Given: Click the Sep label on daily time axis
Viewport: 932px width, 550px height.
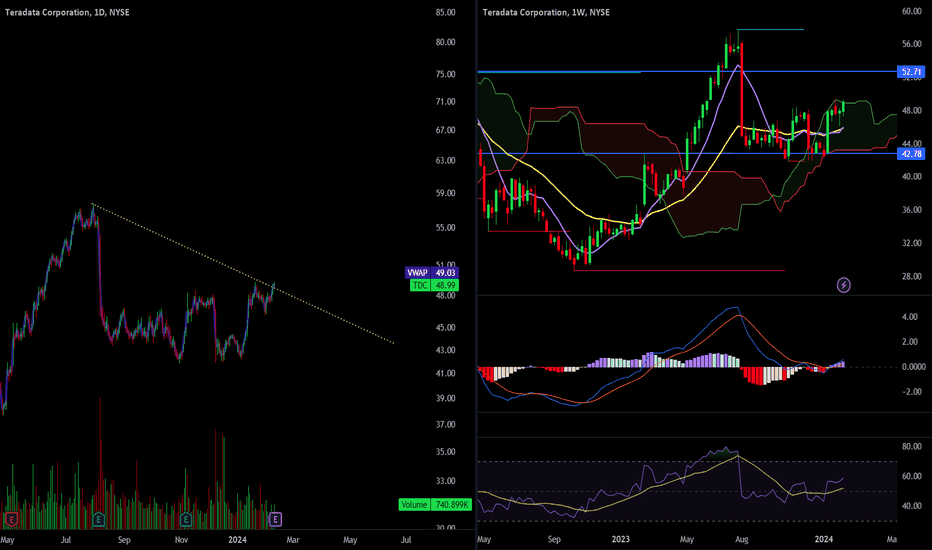Looking at the screenshot, I should (124, 540).
